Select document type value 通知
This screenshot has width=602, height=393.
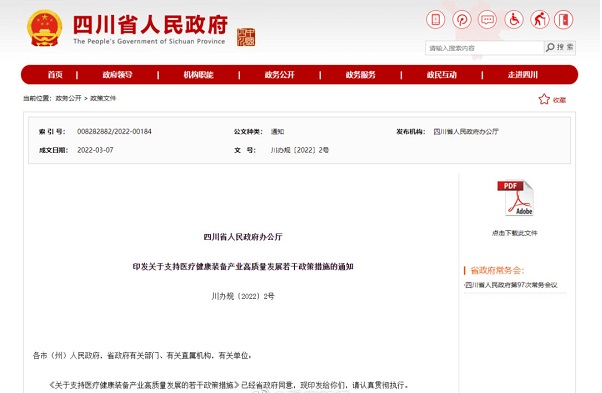coord(277,132)
